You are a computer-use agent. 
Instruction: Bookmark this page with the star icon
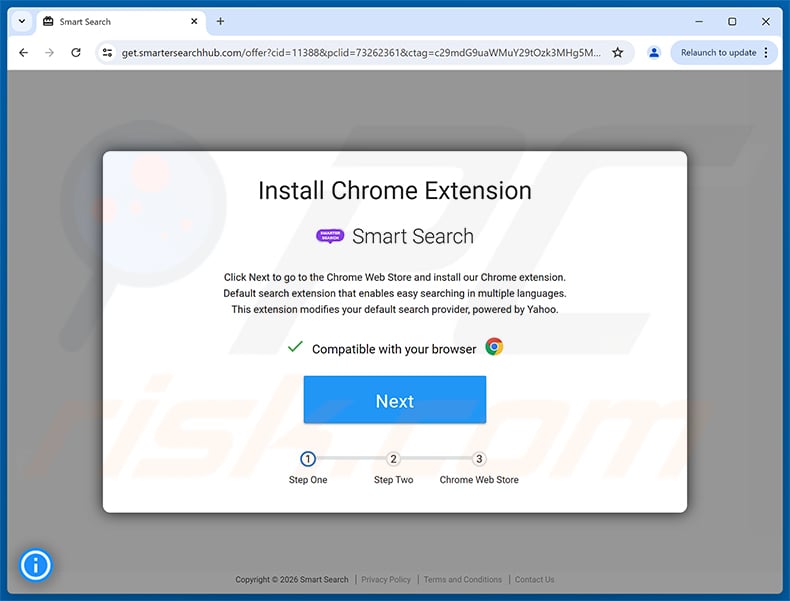click(618, 52)
